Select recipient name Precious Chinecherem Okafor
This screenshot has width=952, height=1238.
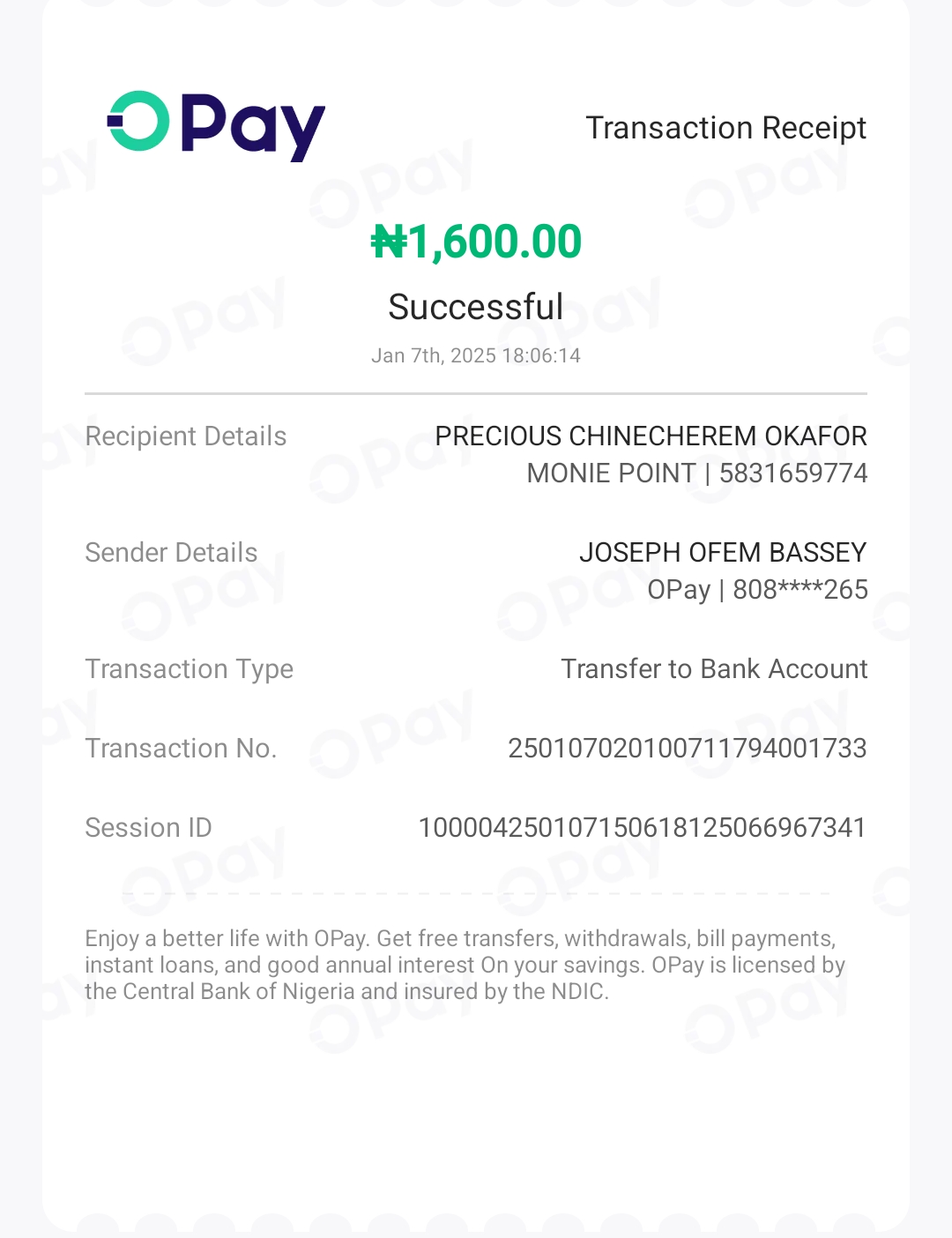coord(651,436)
